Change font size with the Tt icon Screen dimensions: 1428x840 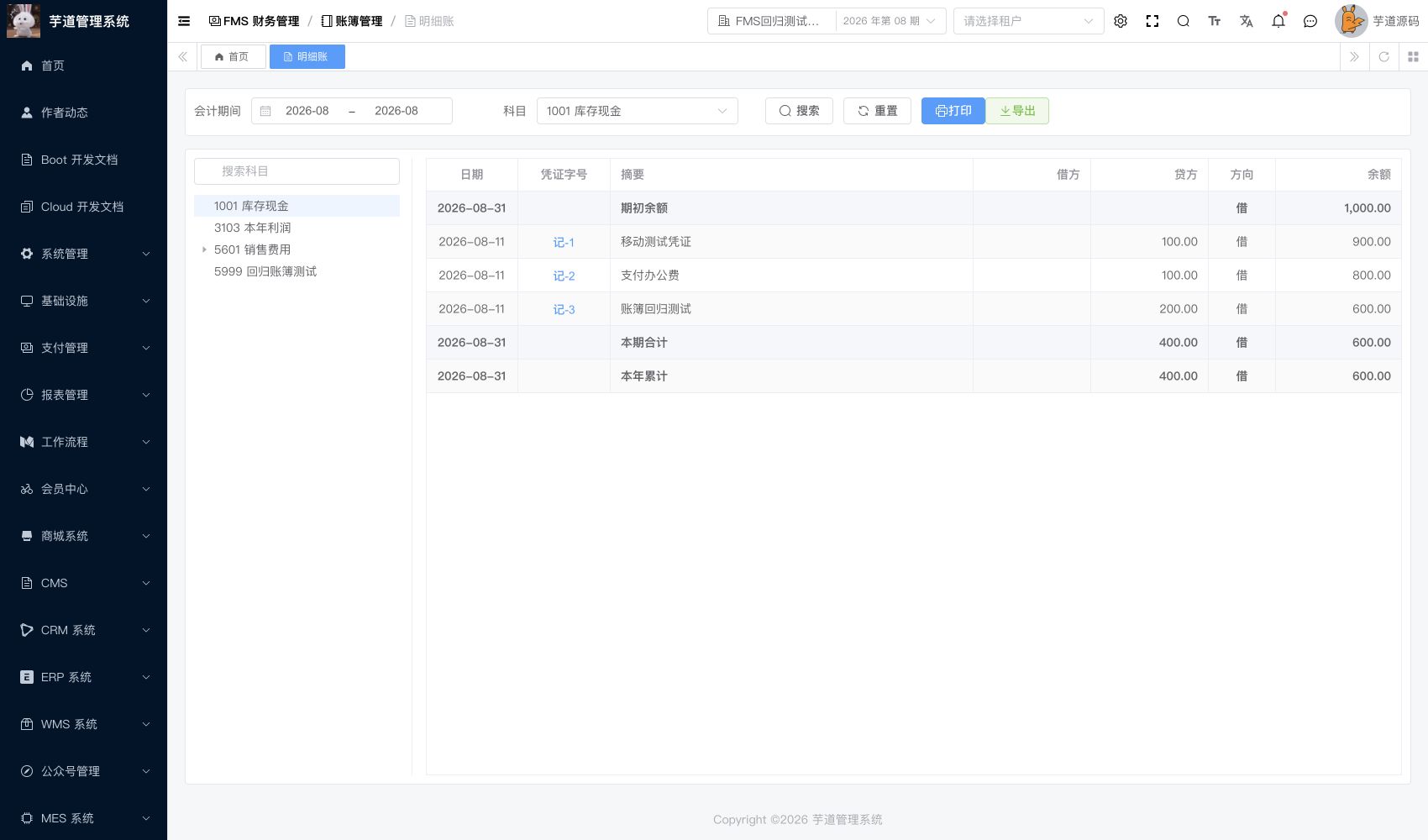pyautogui.click(x=1215, y=21)
